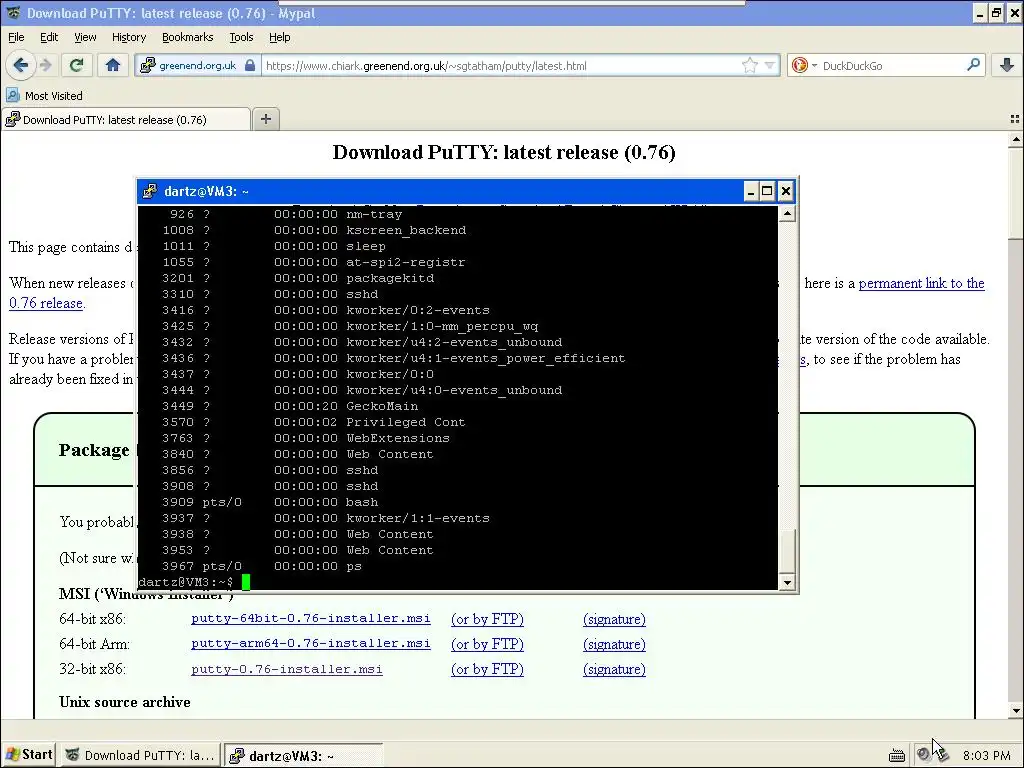
Task: Click the greenend.org.uk site identity icon
Action: tap(148, 65)
